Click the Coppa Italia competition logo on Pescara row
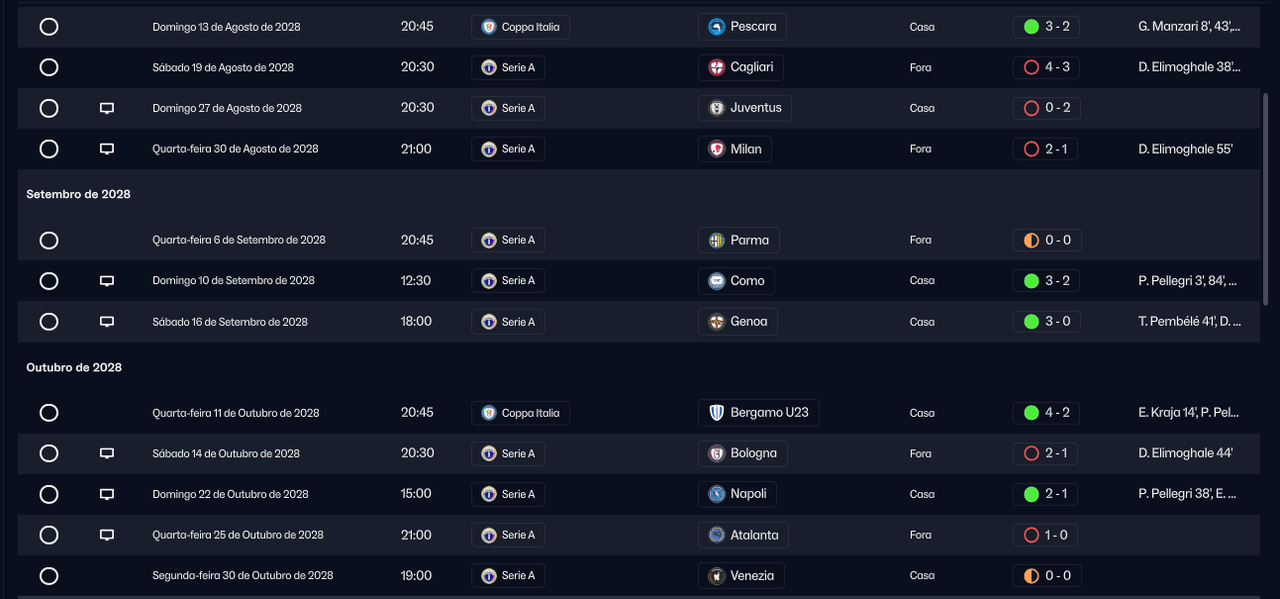 (x=489, y=27)
